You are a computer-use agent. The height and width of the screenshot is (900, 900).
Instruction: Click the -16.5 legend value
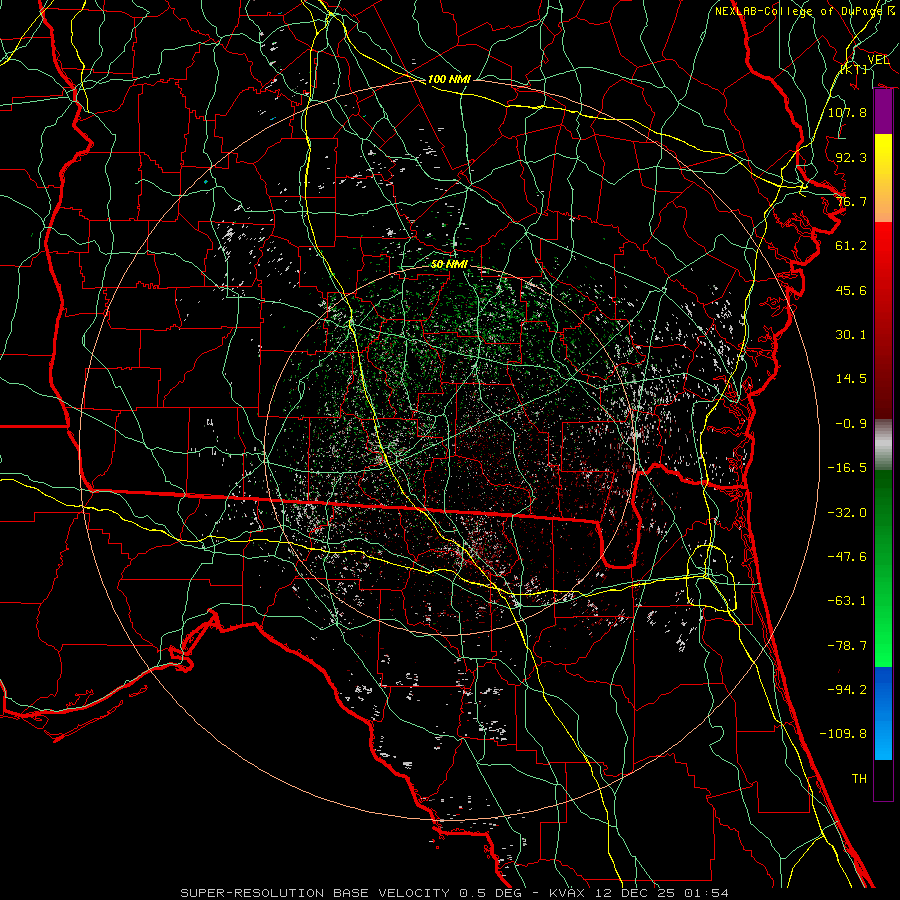[x=847, y=468]
